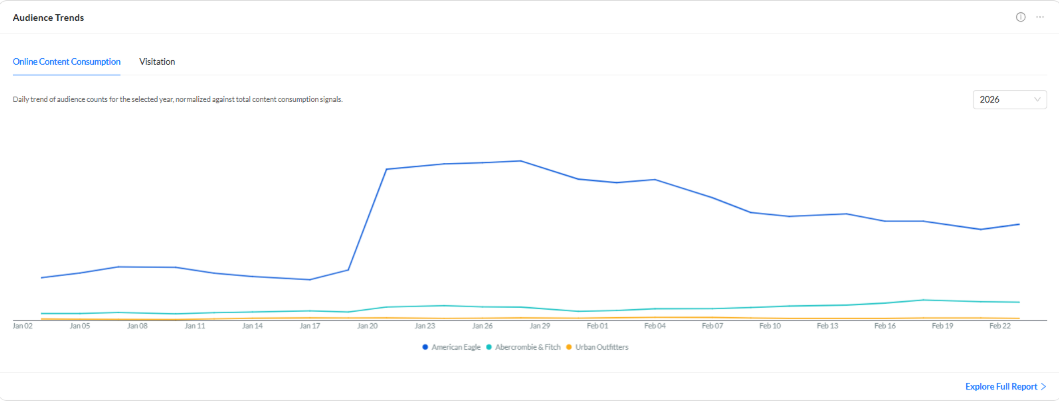Expand the year selector using its arrow
Image resolution: width=1059 pixels, height=401 pixels.
tap(1038, 100)
